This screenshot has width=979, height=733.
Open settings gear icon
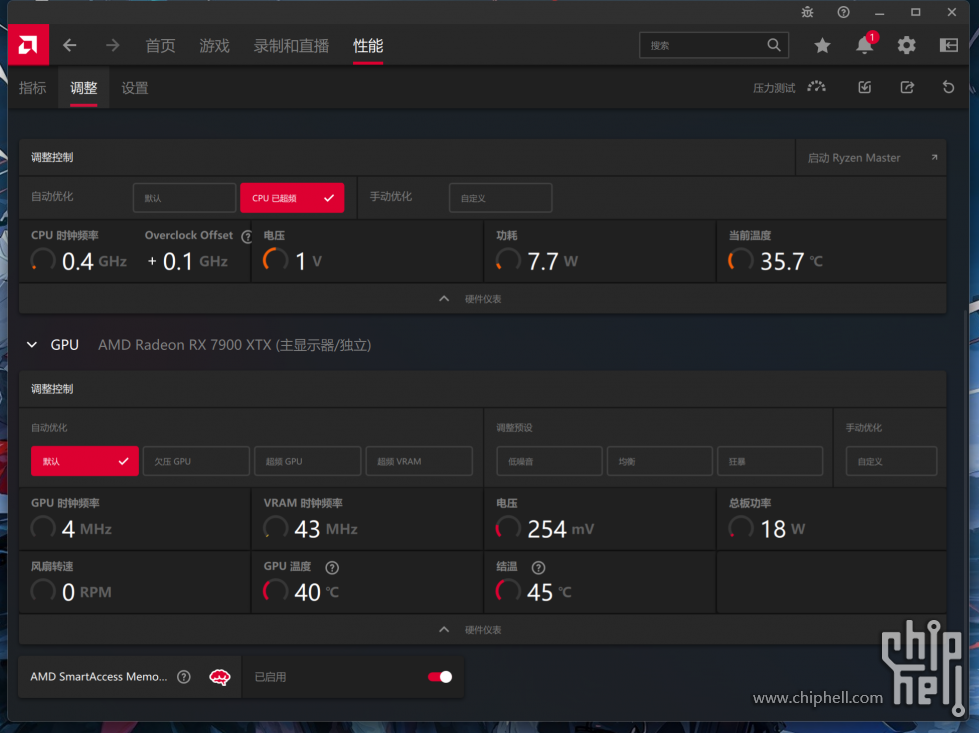point(907,45)
